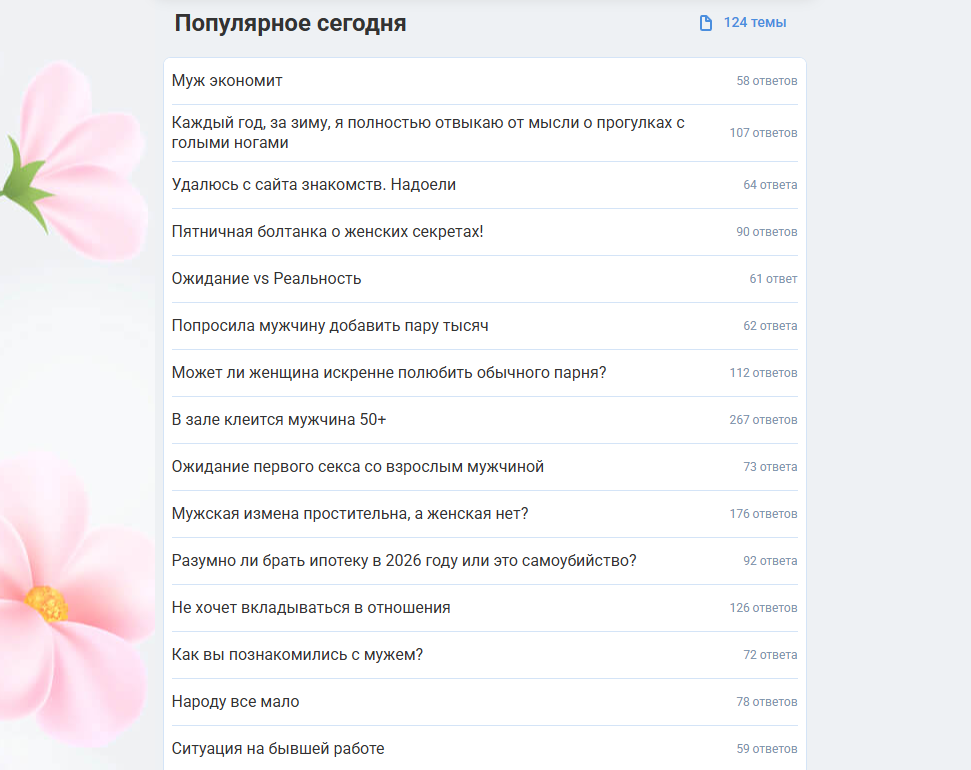
Task: Open the topic Муж экономит
Action: pos(227,81)
